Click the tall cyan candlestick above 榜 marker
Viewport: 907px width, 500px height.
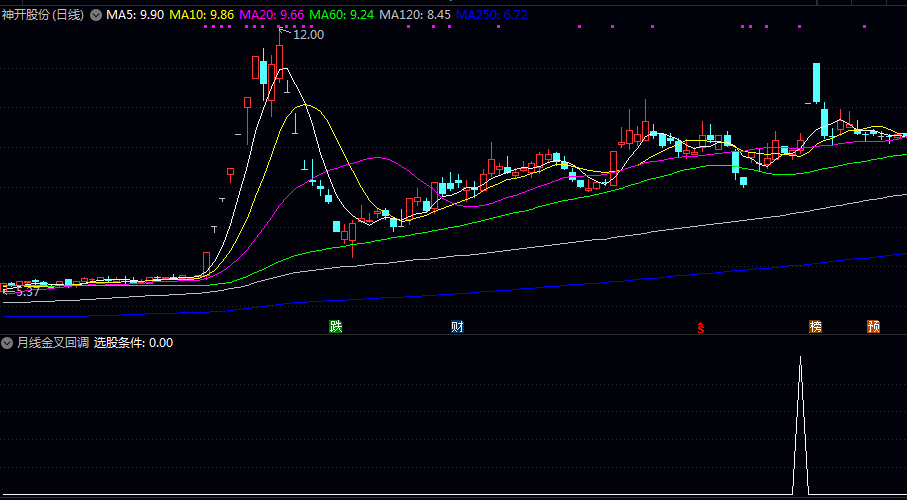[816, 83]
